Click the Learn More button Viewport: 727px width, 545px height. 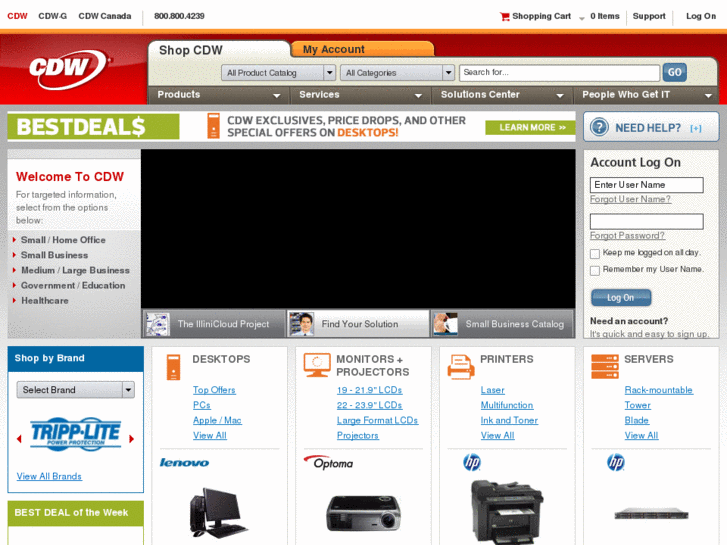pos(529,128)
